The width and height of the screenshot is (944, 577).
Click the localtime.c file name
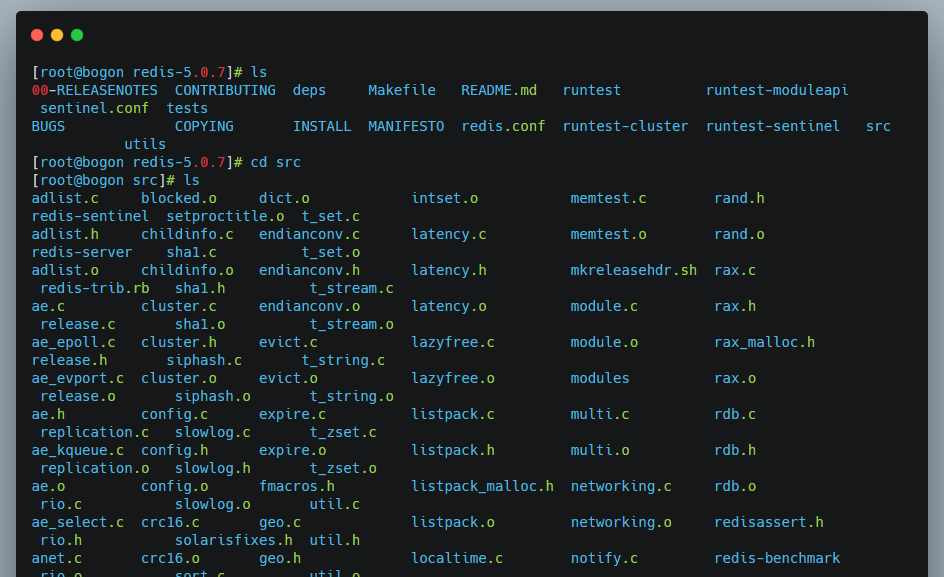(457, 558)
